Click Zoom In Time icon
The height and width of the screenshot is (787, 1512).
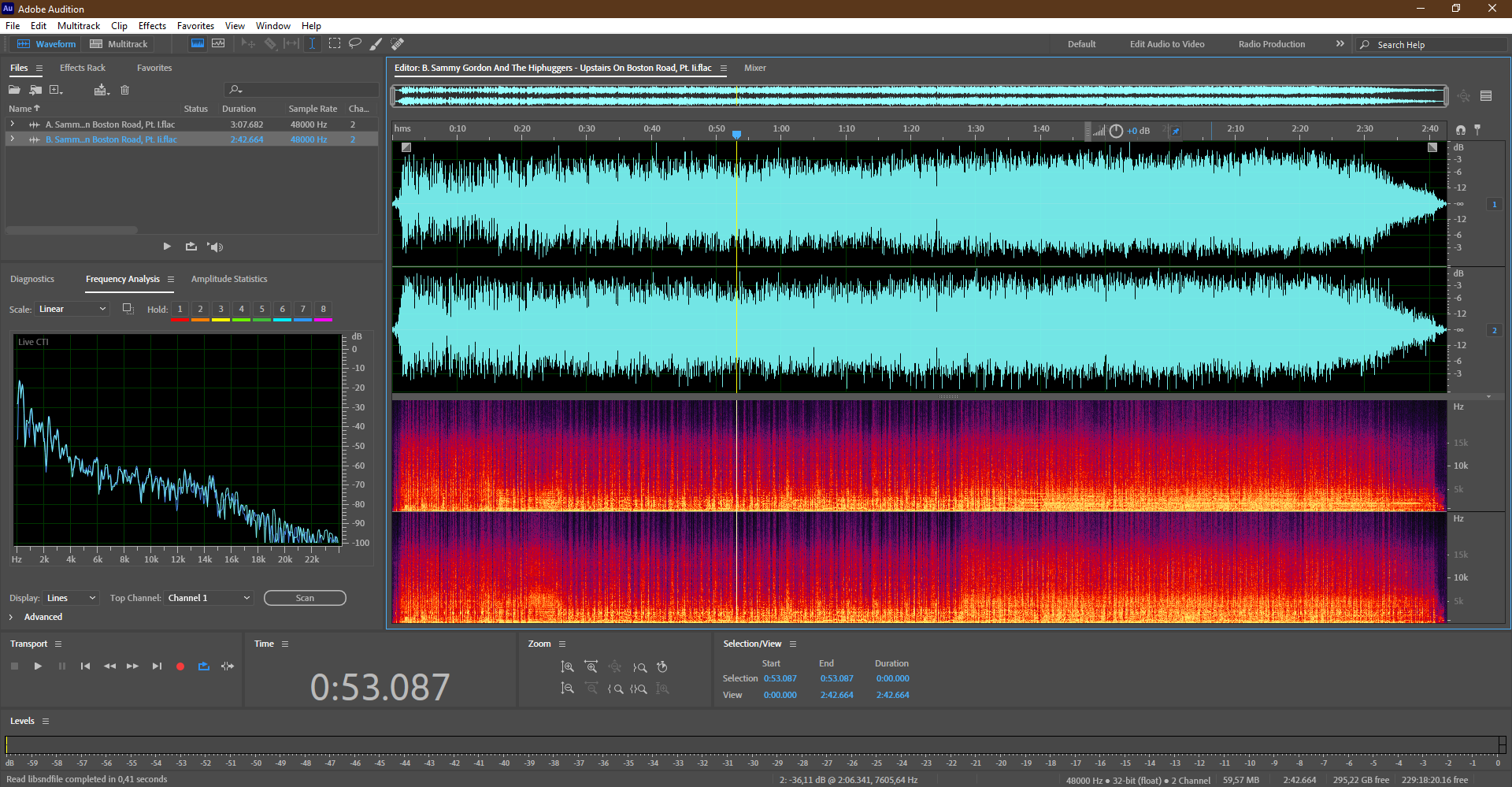point(591,667)
